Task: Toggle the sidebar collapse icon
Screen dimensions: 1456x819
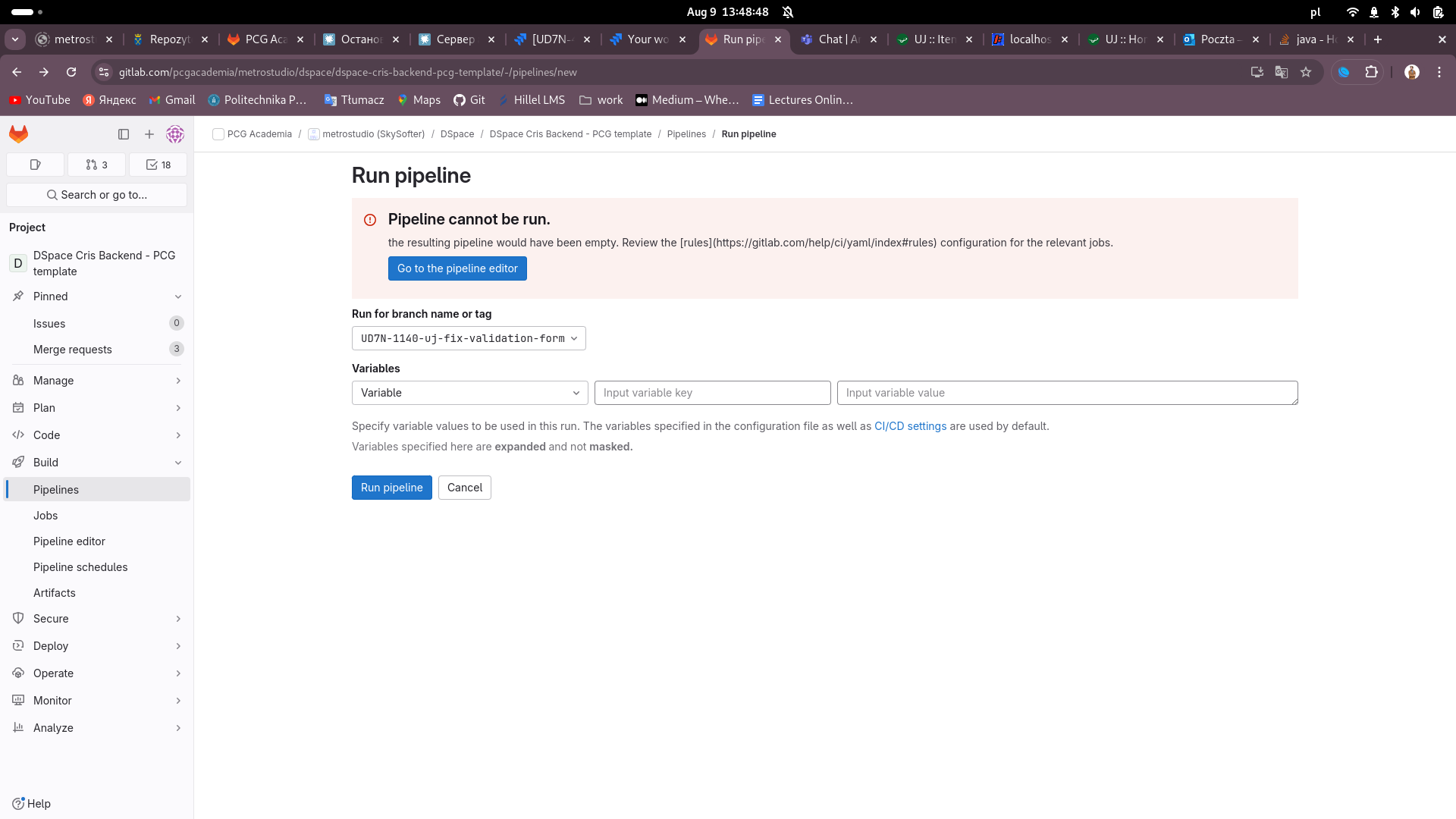Action: tap(124, 134)
